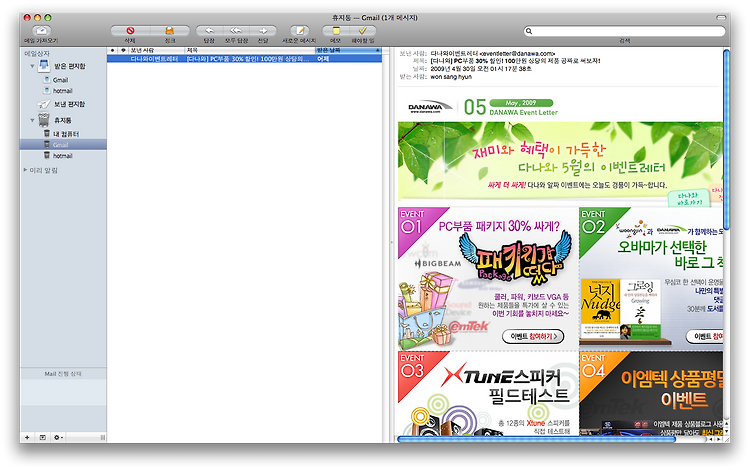Select the 받은 편지함 inbox mailbox

click(x=63, y=66)
